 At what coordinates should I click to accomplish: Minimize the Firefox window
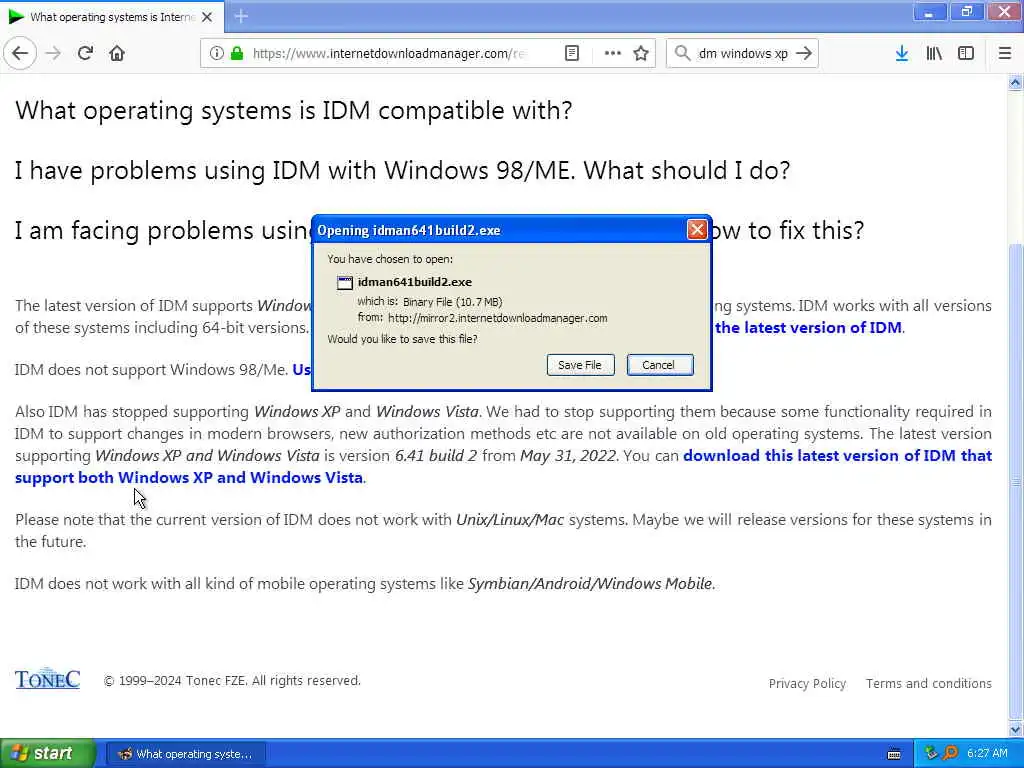929,12
